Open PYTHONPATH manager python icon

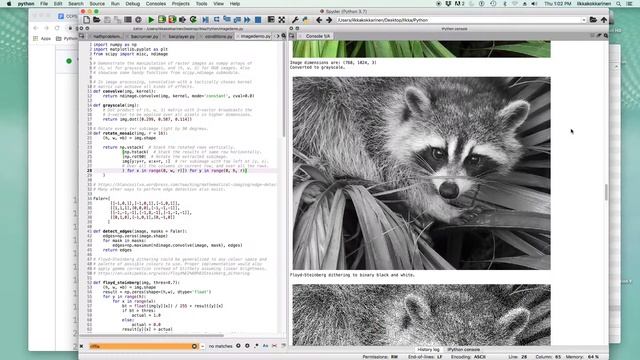pyautogui.click(x=305, y=20)
